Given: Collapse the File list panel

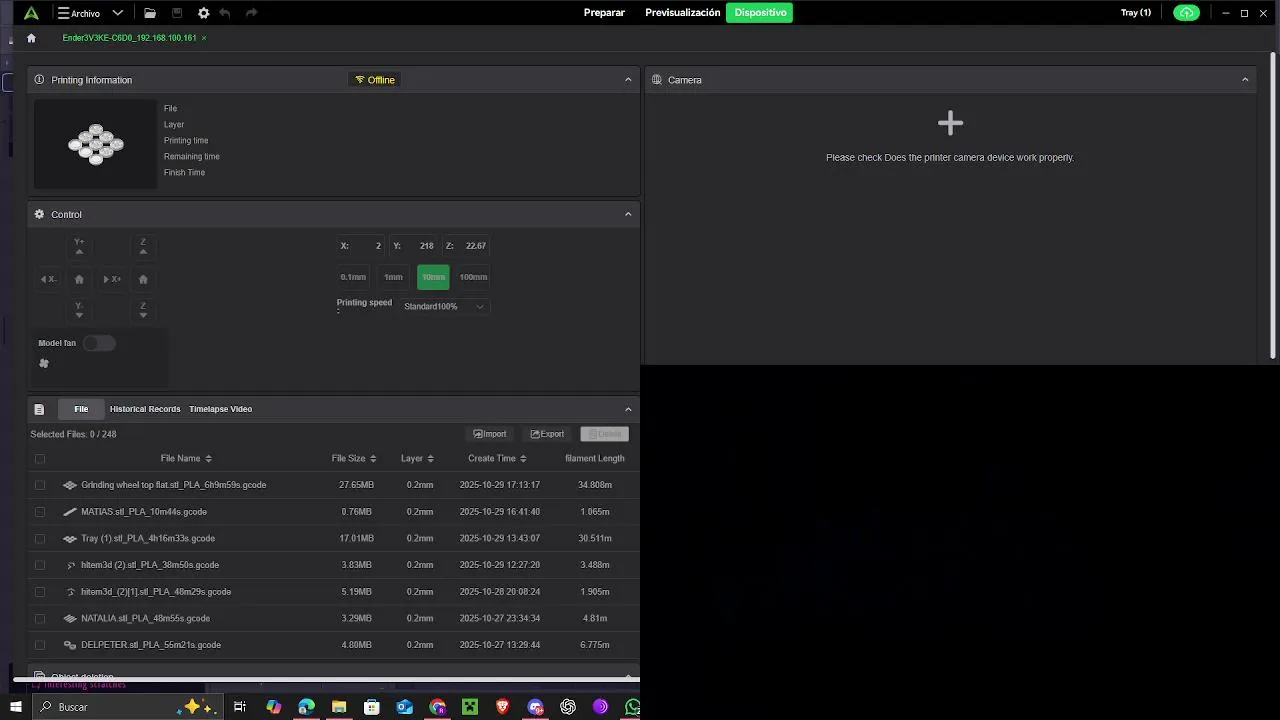Looking at the screenshot, I should [x=628, y=409].
